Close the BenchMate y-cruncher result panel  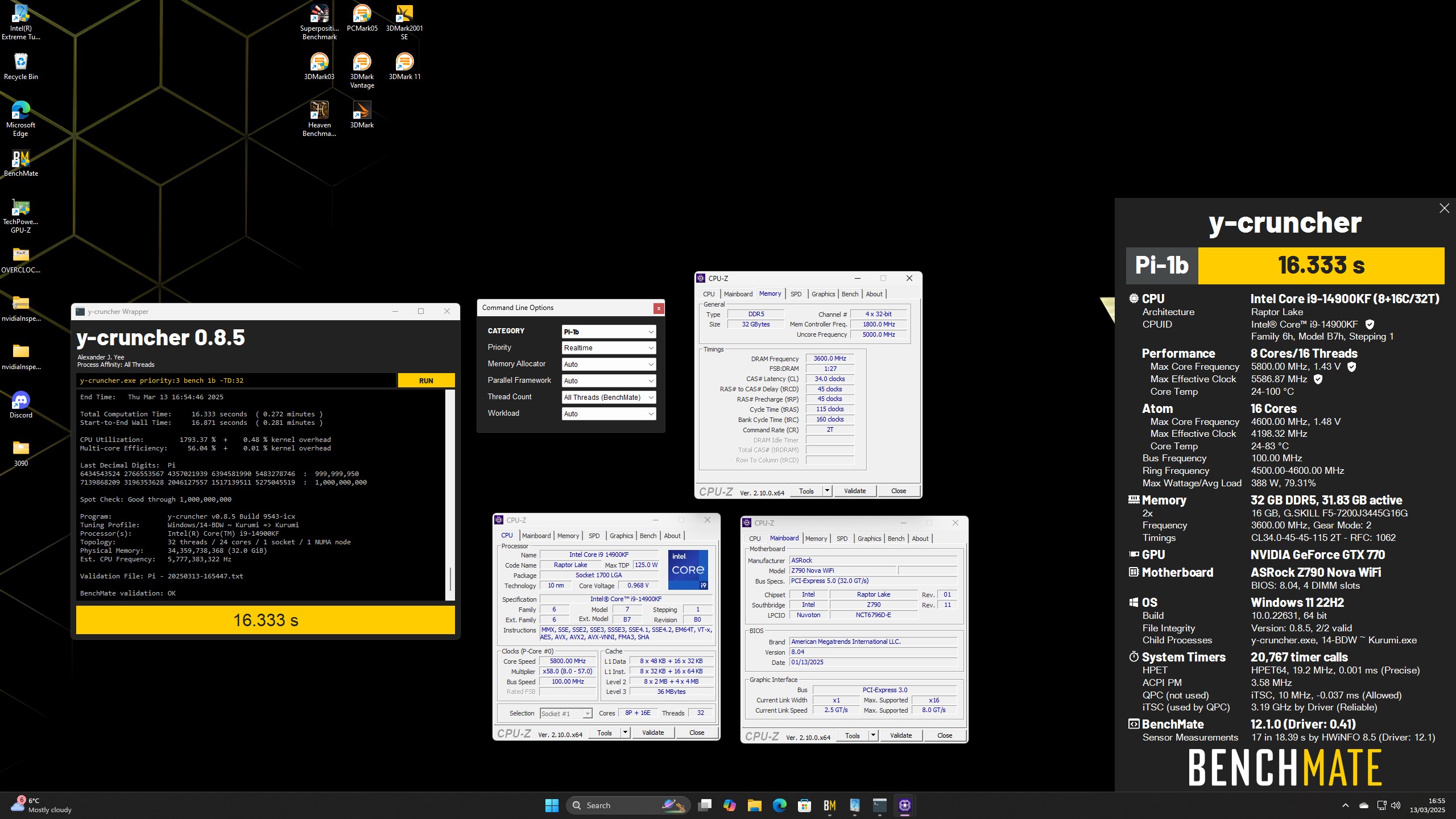pos(1444,208)
